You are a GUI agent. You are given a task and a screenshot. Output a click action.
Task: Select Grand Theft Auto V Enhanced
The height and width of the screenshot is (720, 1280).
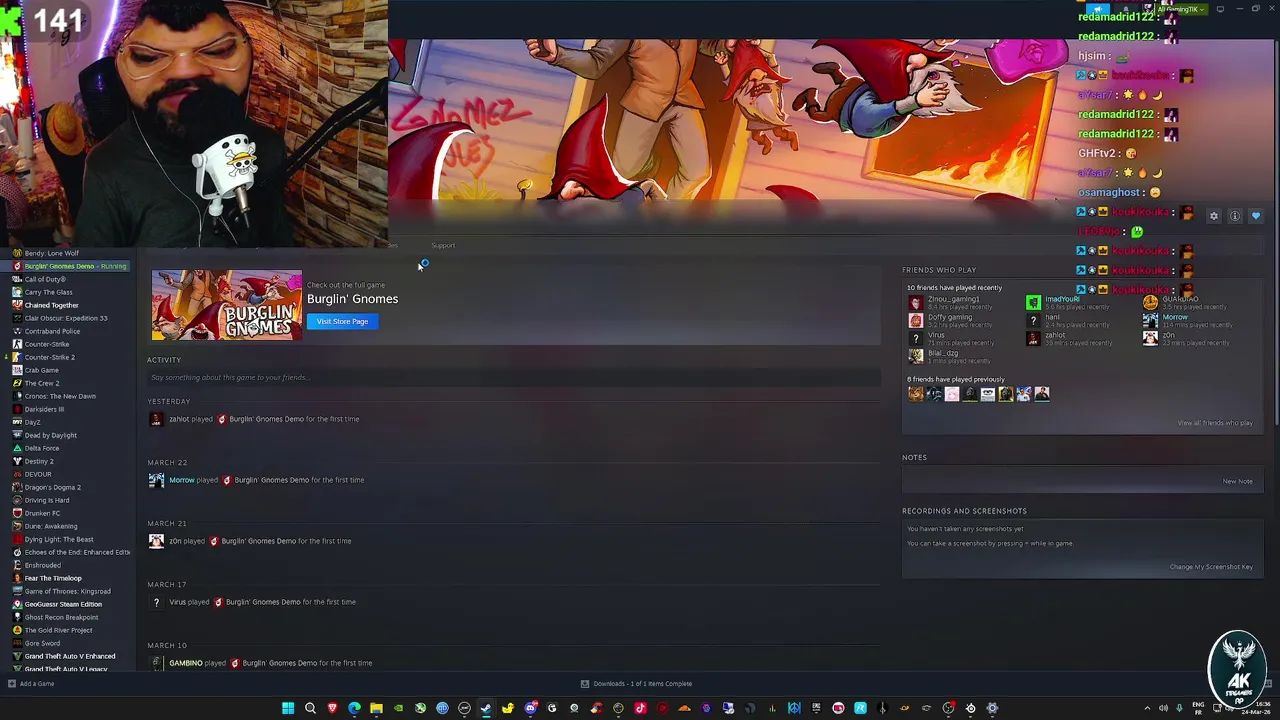[x=70, y=656]
